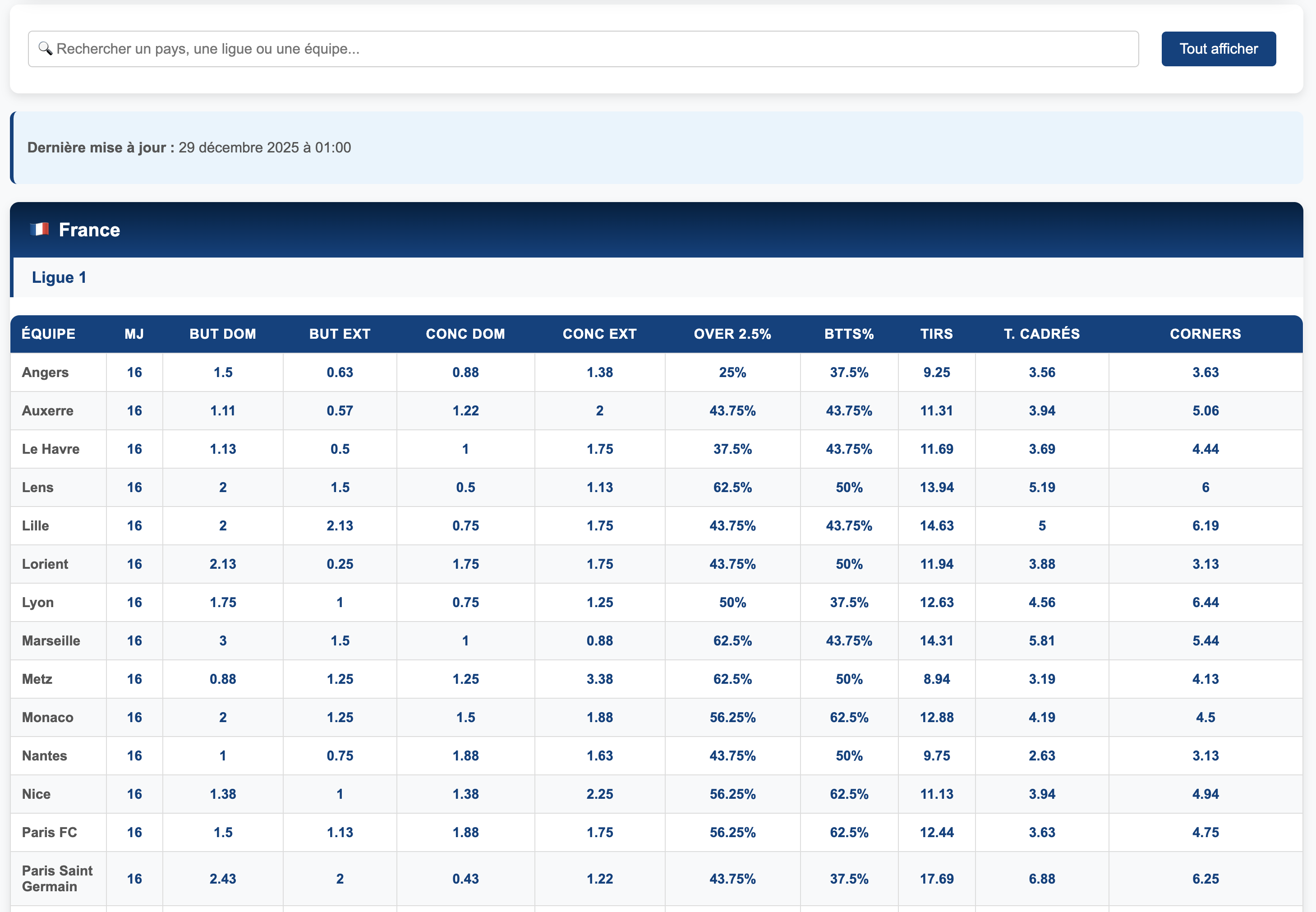Click the Angers team name
Image resolution: width=1316 pixels, height=912 pixels.
pos(45,373)
